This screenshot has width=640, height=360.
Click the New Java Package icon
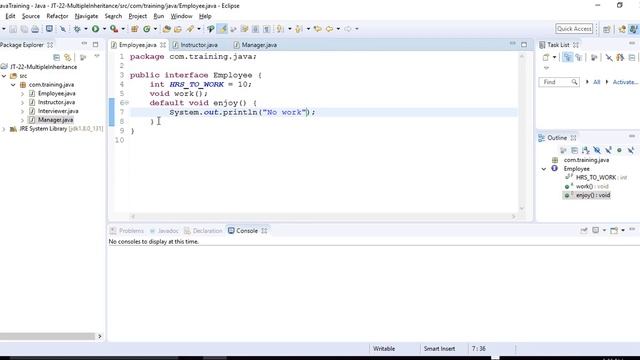point(134,29)
